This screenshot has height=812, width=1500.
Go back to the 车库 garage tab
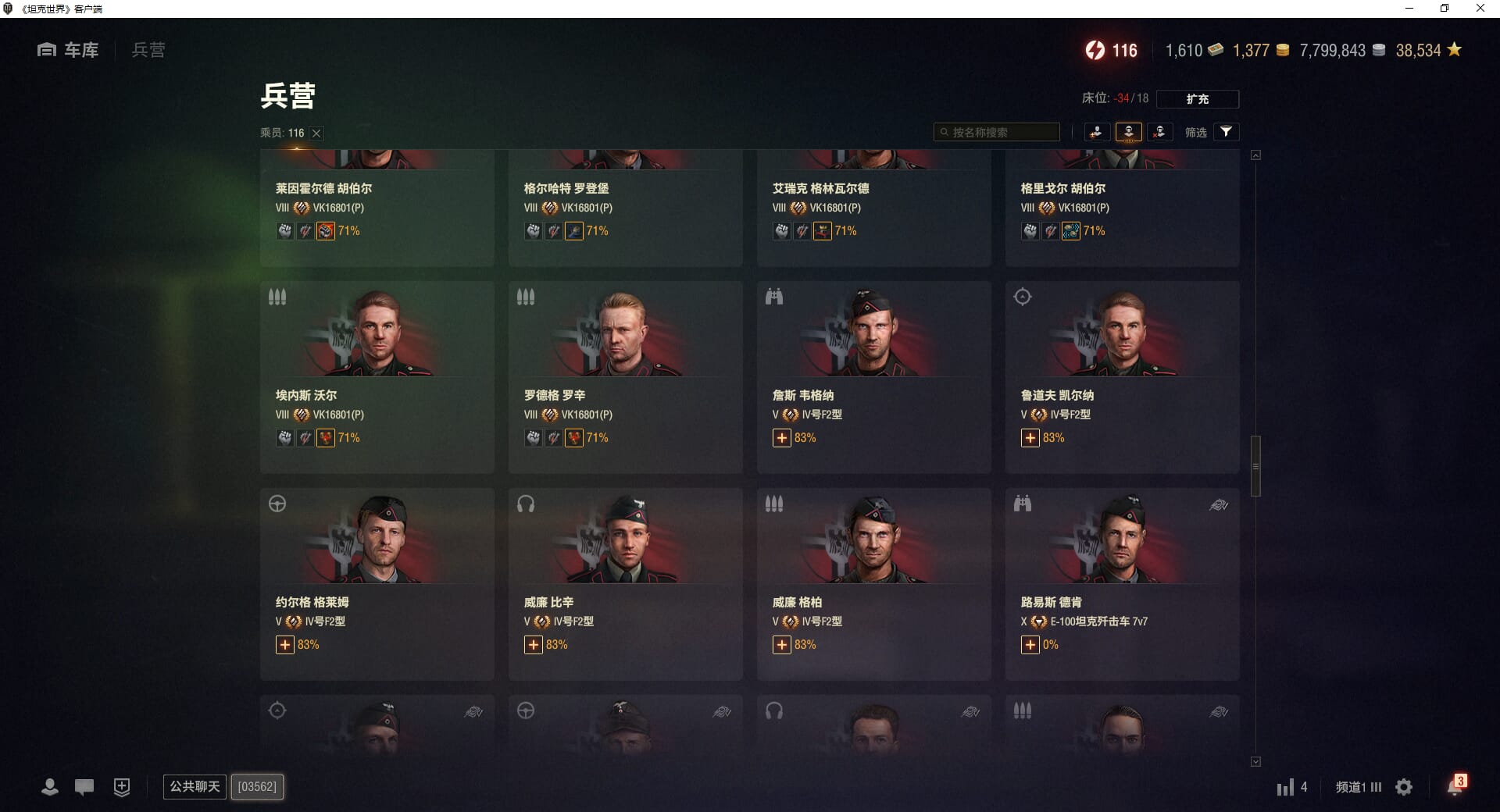(x=68, y=50)
